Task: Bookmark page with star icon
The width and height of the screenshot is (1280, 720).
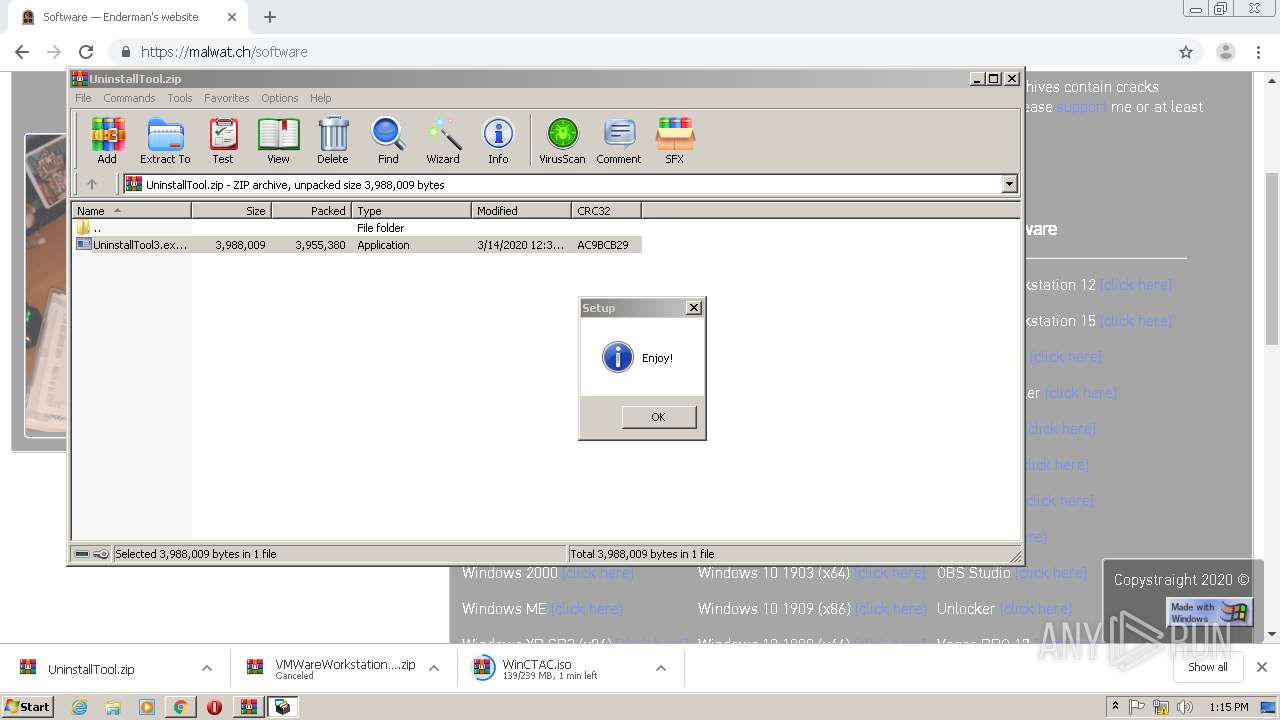Action: point(1186,52)
